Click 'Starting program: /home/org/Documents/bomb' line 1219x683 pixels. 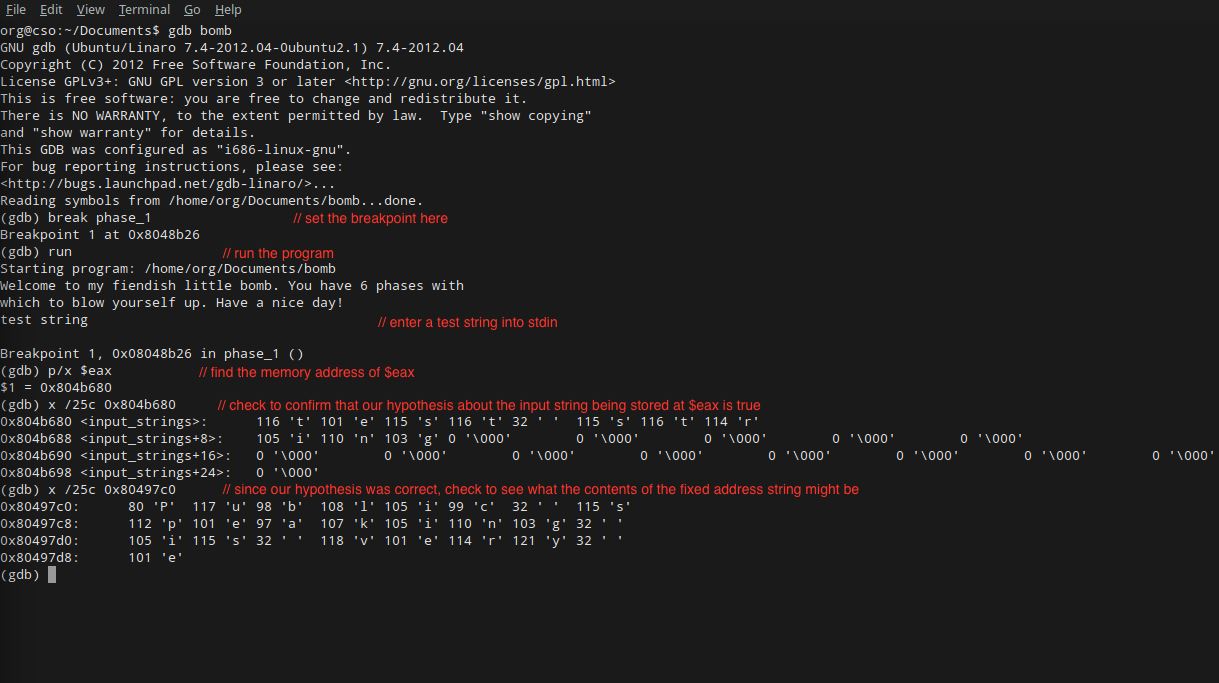(168, 269)
